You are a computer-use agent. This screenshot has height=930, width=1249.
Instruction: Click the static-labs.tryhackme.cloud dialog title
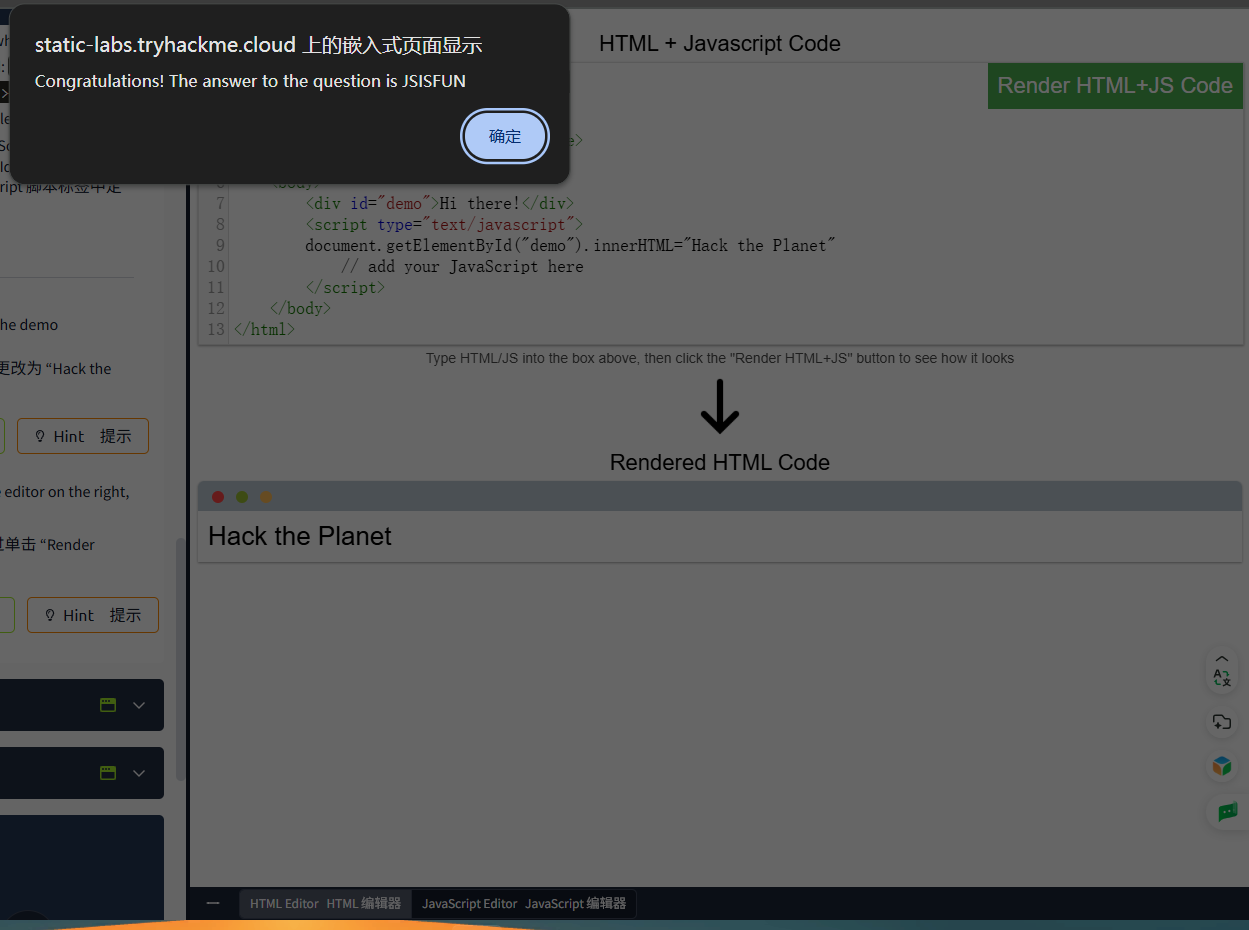click(x=258, y=44)
